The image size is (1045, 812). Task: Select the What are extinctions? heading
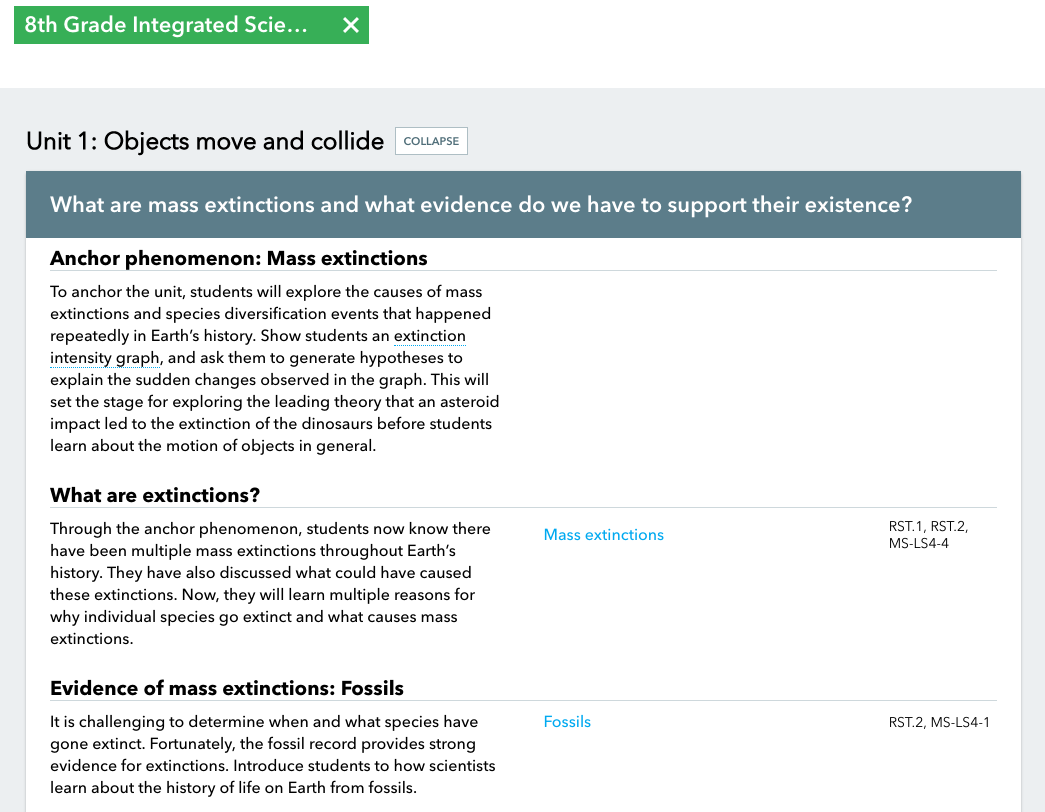pyautogui.click(x=155, y=495)
